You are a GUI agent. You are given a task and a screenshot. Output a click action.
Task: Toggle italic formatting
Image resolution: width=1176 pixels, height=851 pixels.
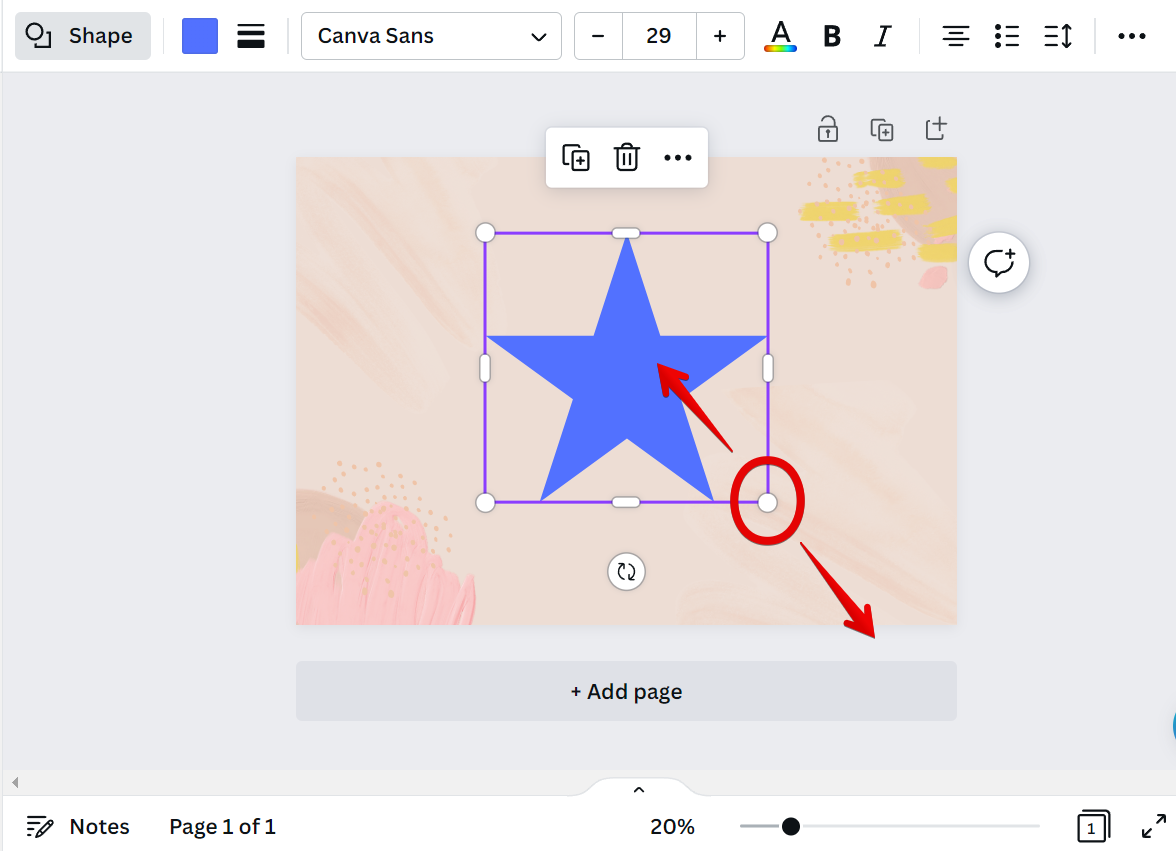pos(881,36)
